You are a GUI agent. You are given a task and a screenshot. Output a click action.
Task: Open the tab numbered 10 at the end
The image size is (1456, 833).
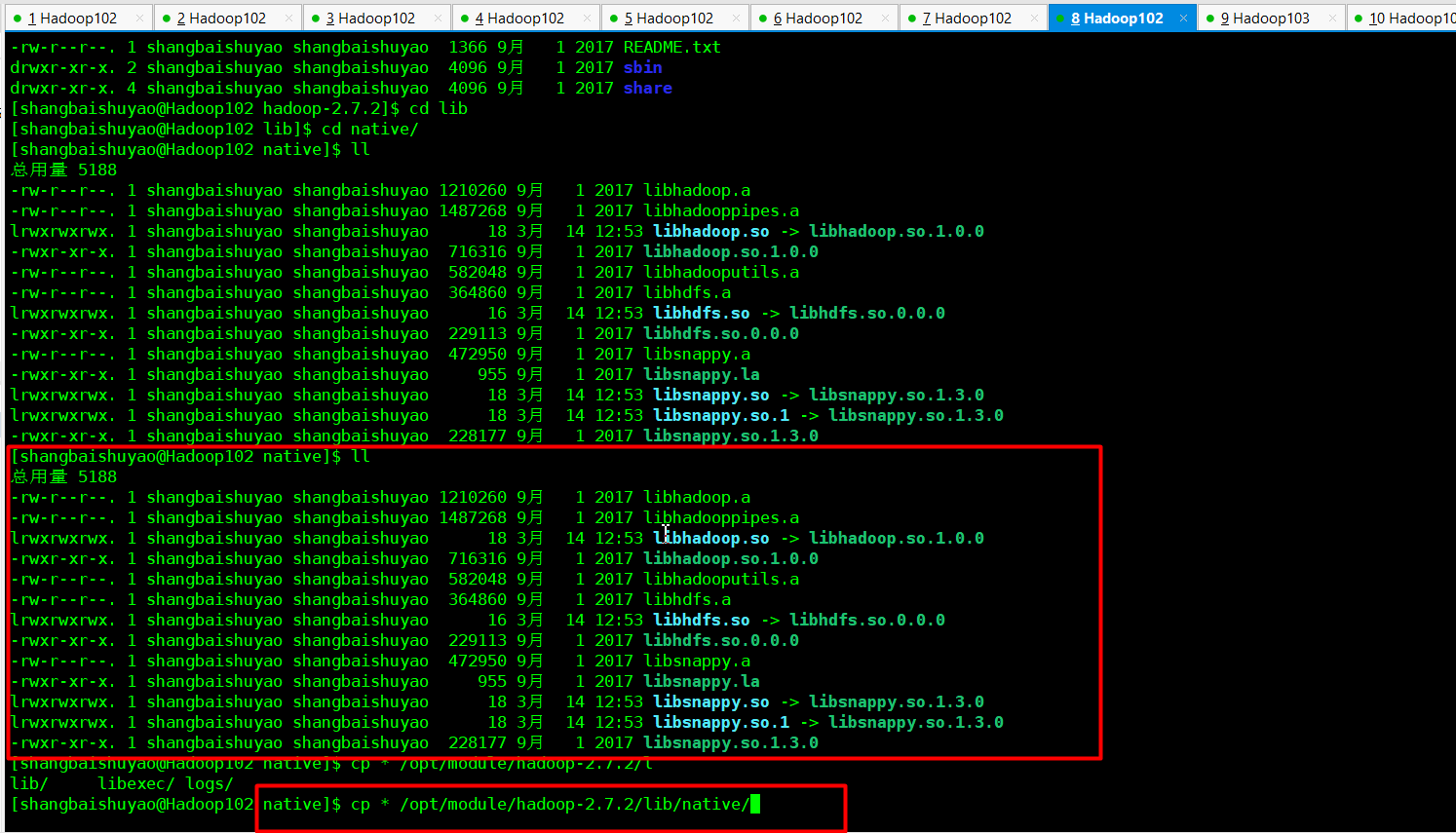pyautogui.click(x=1402, y=18)
